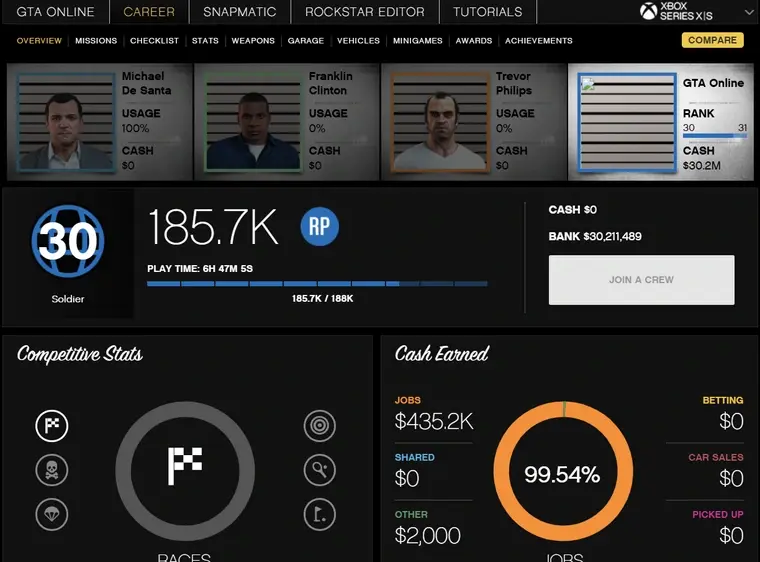The width and height of the screenshot is (760, 562).
Task: Click the Car Sales $0 value
Action: coord(731,479)
